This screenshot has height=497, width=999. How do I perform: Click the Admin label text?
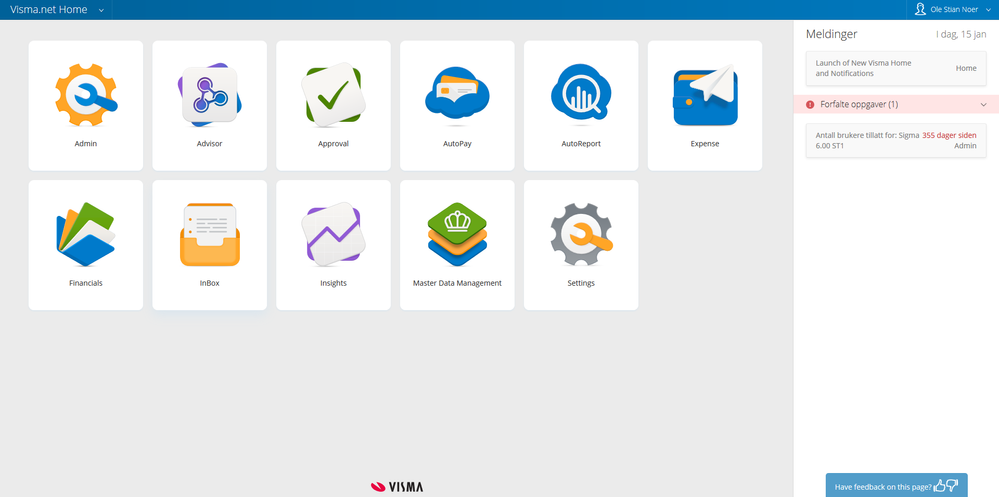(x=85, y=144)
